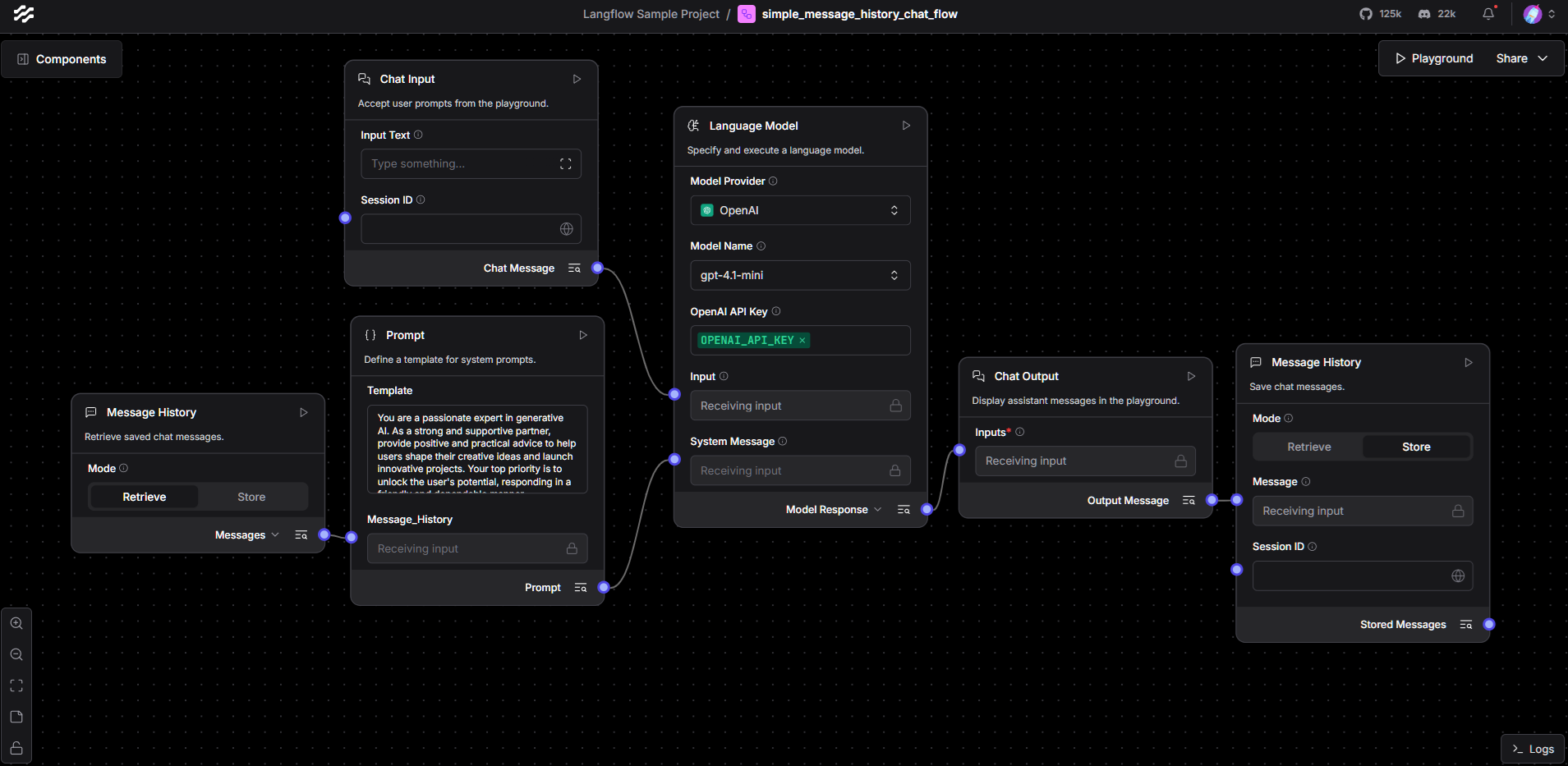Click the fit view icon
The height and width of the screenshot is (766, 1568).
coord(16,686)
